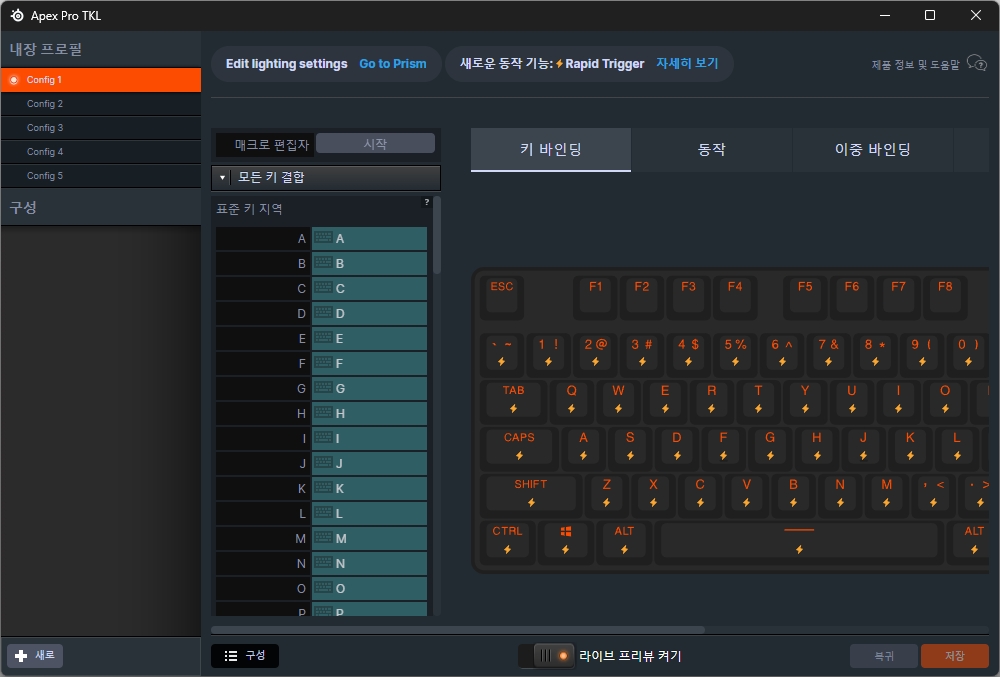Select the TAB key on keyboard layout
Screen dimensions: 1000x677
click(513, 400)
